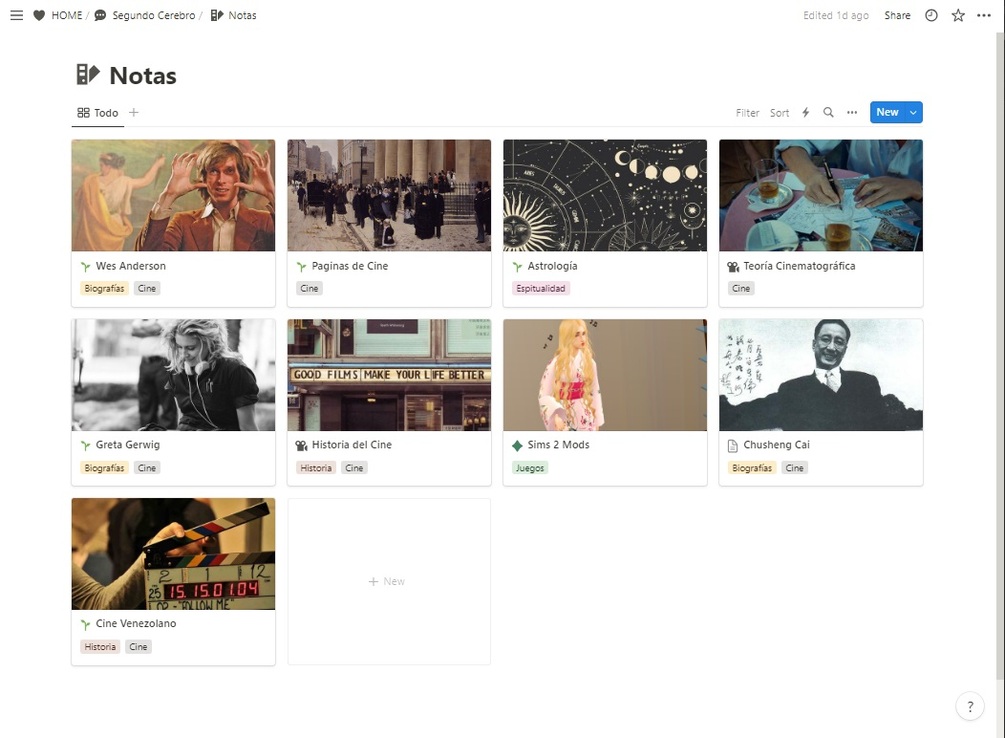Add a new view with plus icon
Screen dimensions: 1005x738
click(x=133, y=113)
